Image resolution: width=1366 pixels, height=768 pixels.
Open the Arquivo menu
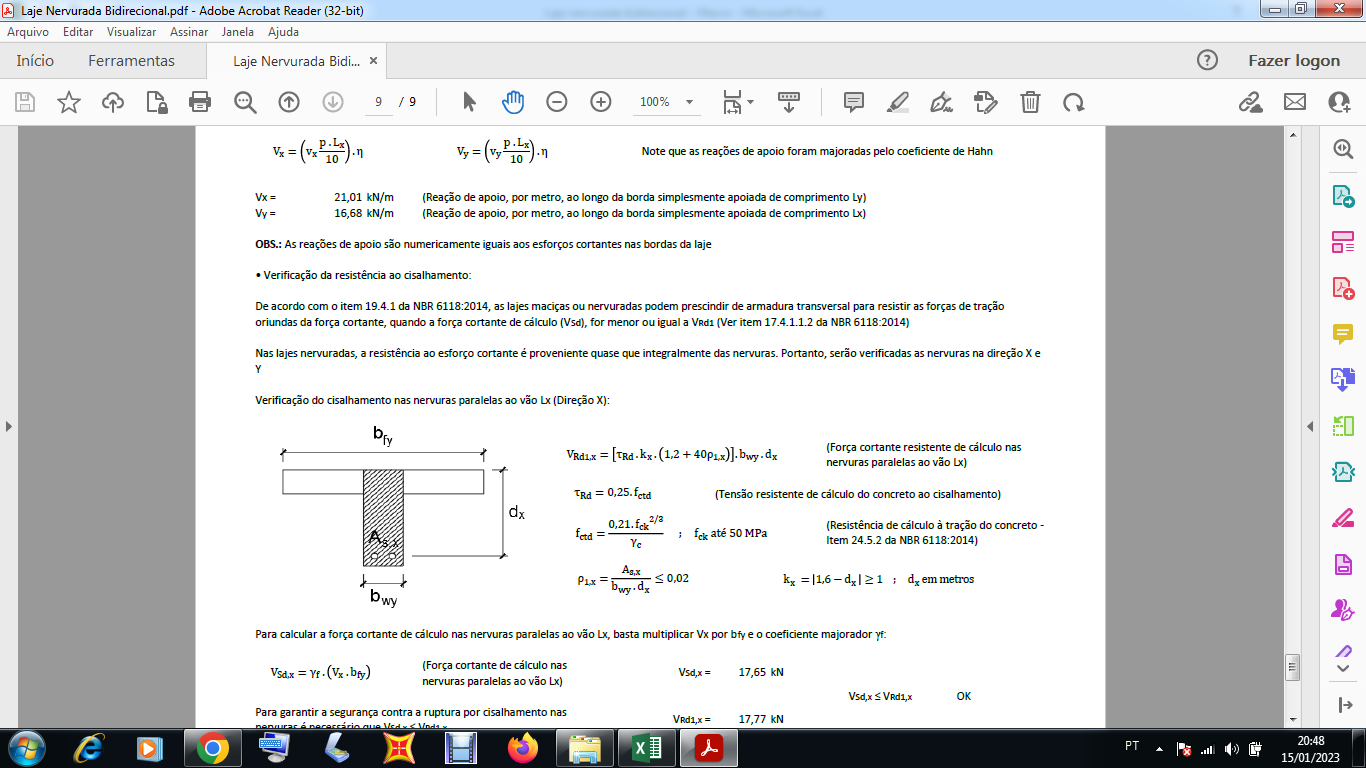click(28, 32)
